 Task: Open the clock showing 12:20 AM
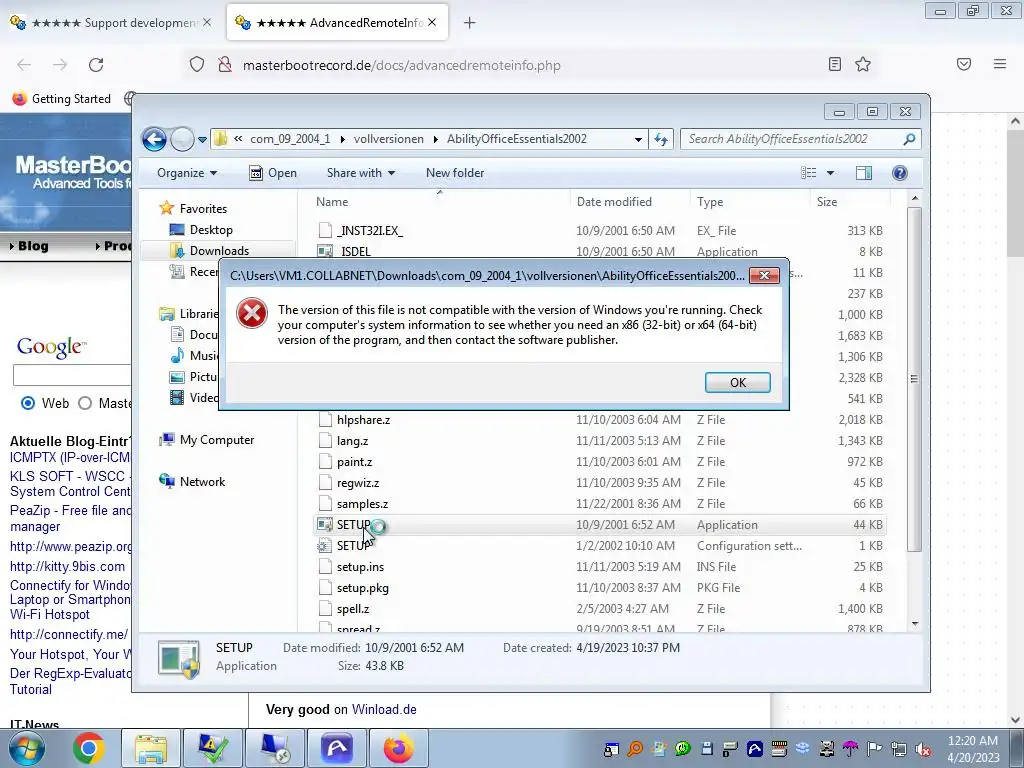tap(973, 748)
